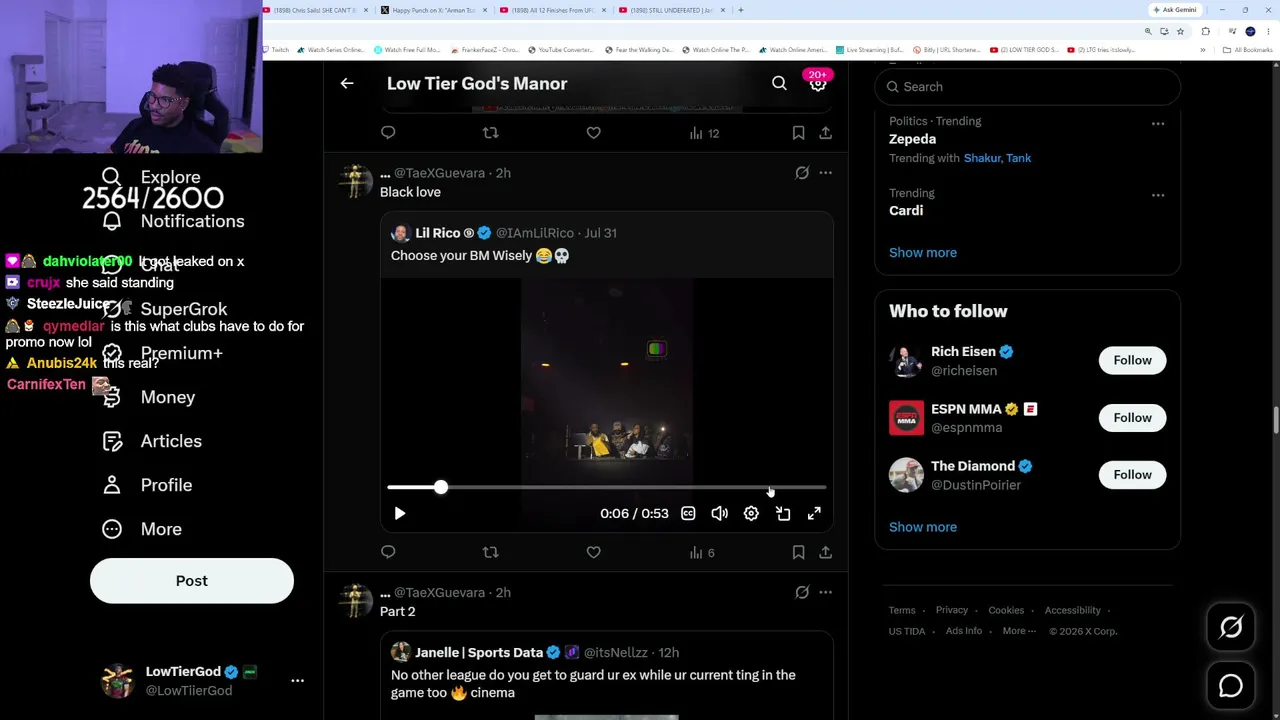Image resolution: width=1280 pixels, height=720 pixels.
Task: Bookmark the post with 12 views
Action: [x=798, y=133]
